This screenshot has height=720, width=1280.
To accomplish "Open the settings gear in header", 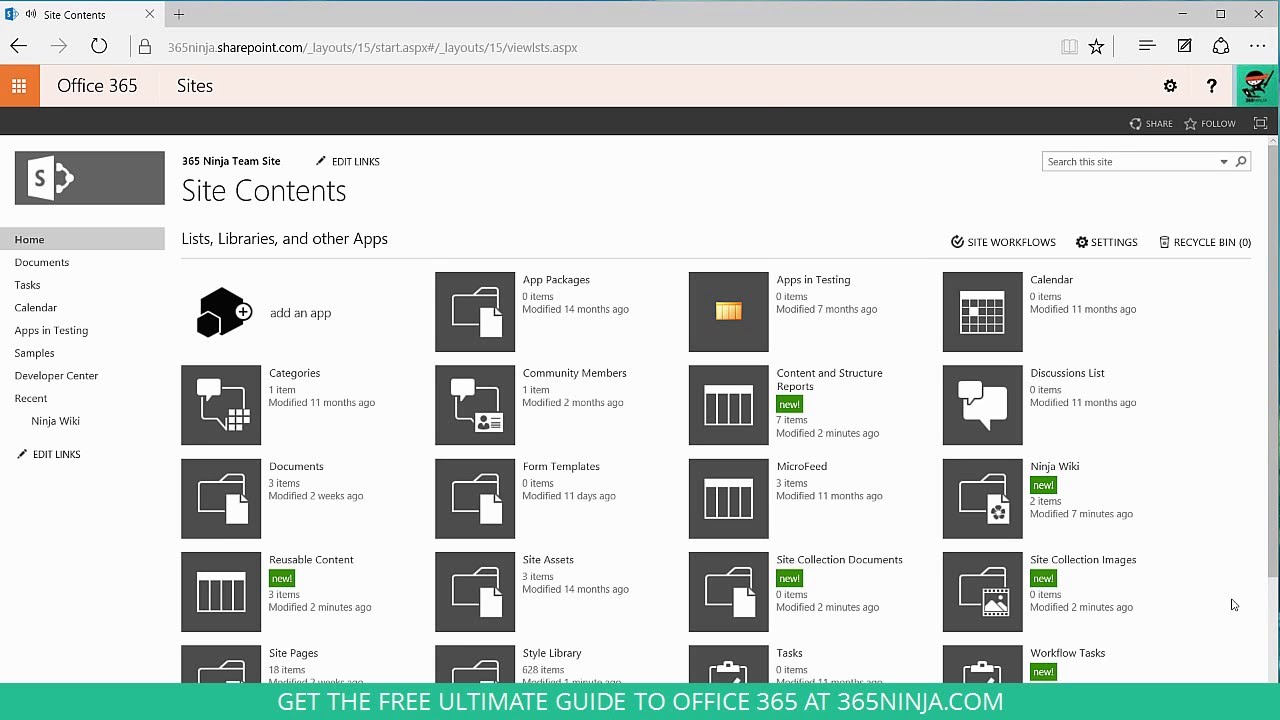I will pyautogui.click(x=1170, y=86).
